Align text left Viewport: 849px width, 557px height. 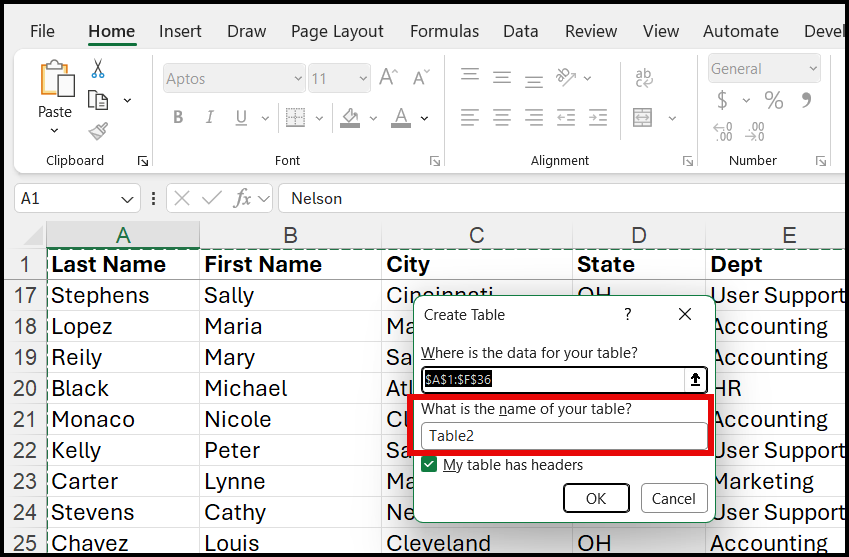point(470,117)
